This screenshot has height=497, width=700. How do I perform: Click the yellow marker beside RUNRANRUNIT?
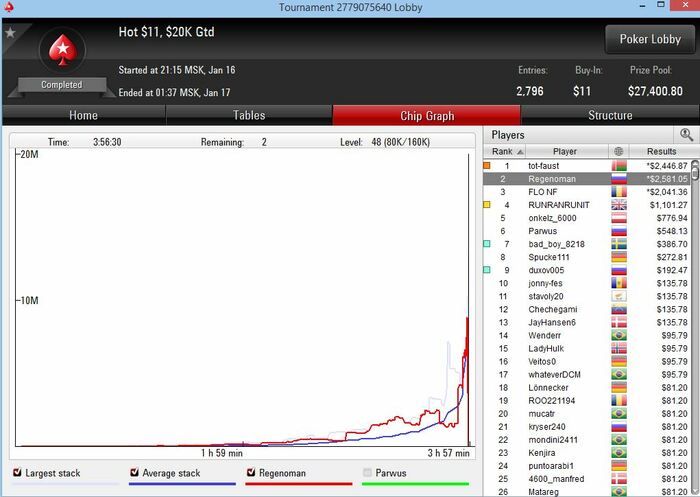pos(487,205)
